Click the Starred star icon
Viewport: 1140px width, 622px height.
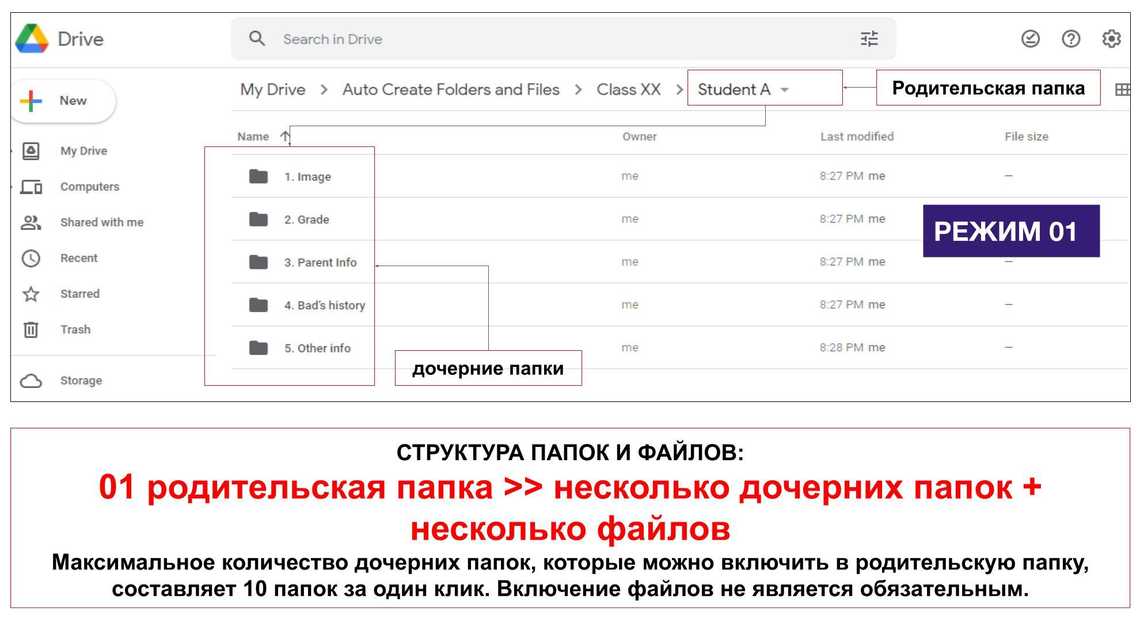pyautogui.click(x=31, y=294)
